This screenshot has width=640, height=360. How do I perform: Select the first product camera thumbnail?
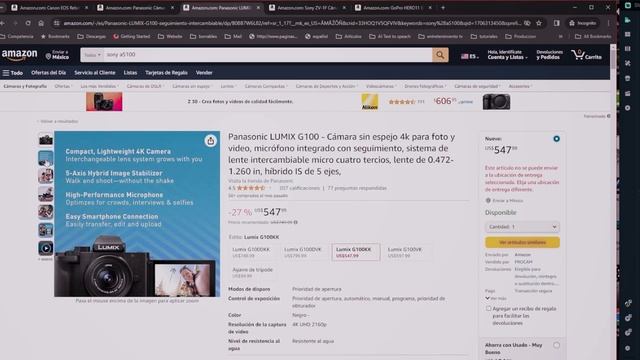pos(46,140)
